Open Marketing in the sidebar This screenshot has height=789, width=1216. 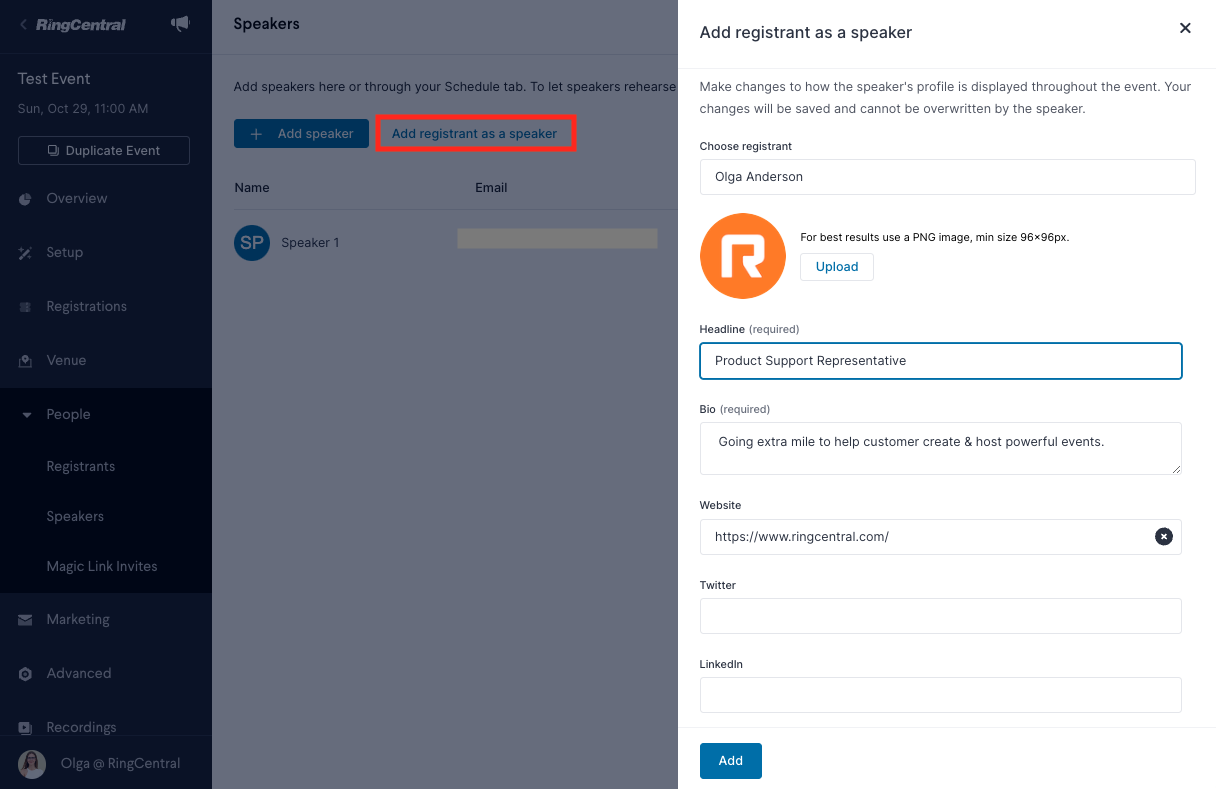tap(78, 619)
